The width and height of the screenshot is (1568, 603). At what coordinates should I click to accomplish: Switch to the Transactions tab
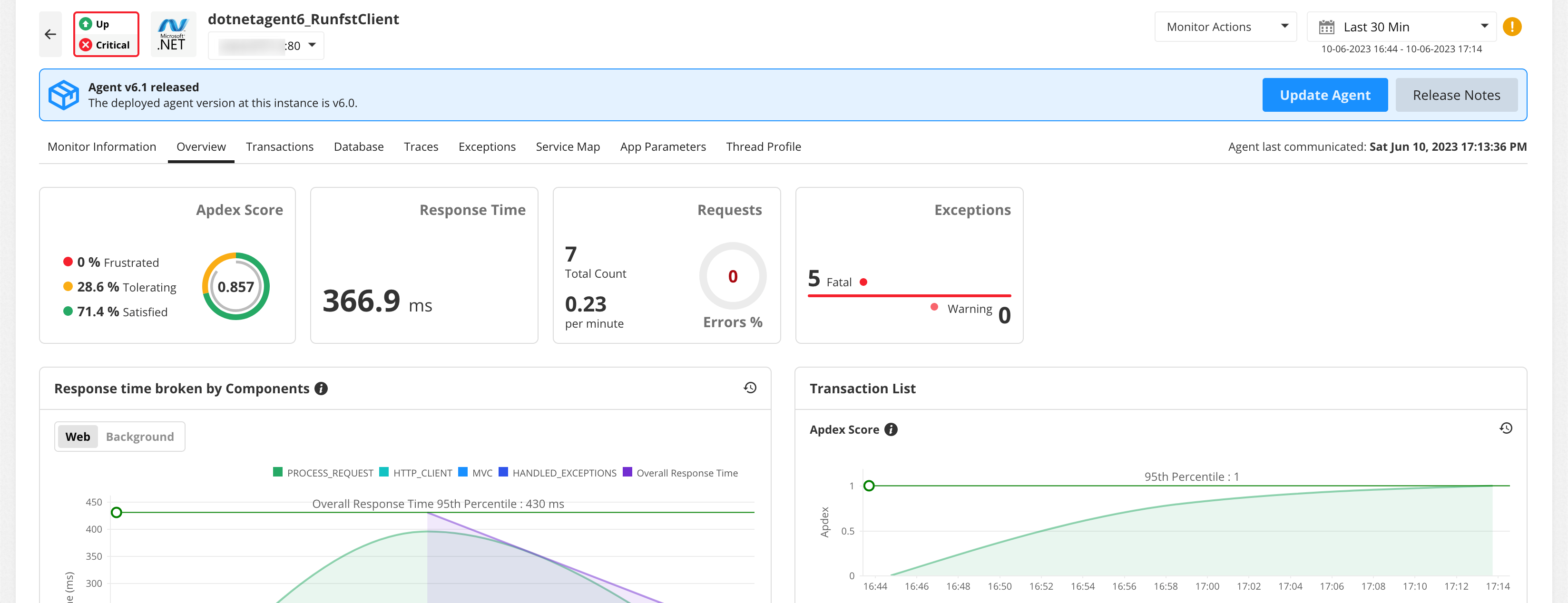pyautogui.click(x=279, y=146)
